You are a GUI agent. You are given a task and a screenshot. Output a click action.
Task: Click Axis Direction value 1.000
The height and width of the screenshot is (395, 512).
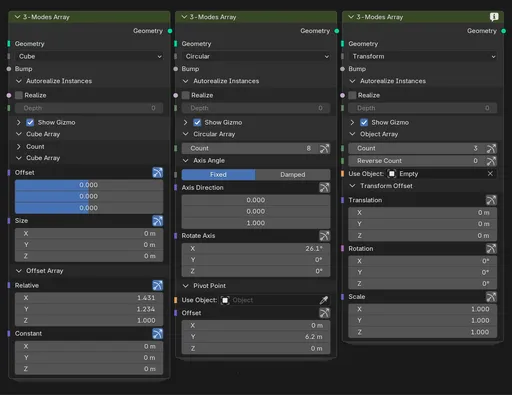pos(256,223)
